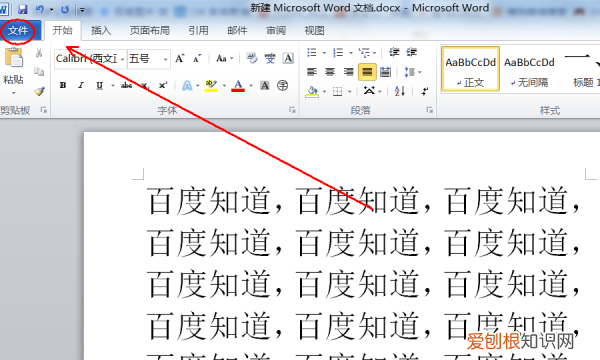Toggle Character Shading A icon
The width and height of the screenshot is (600, 360).
pos(264,85)
